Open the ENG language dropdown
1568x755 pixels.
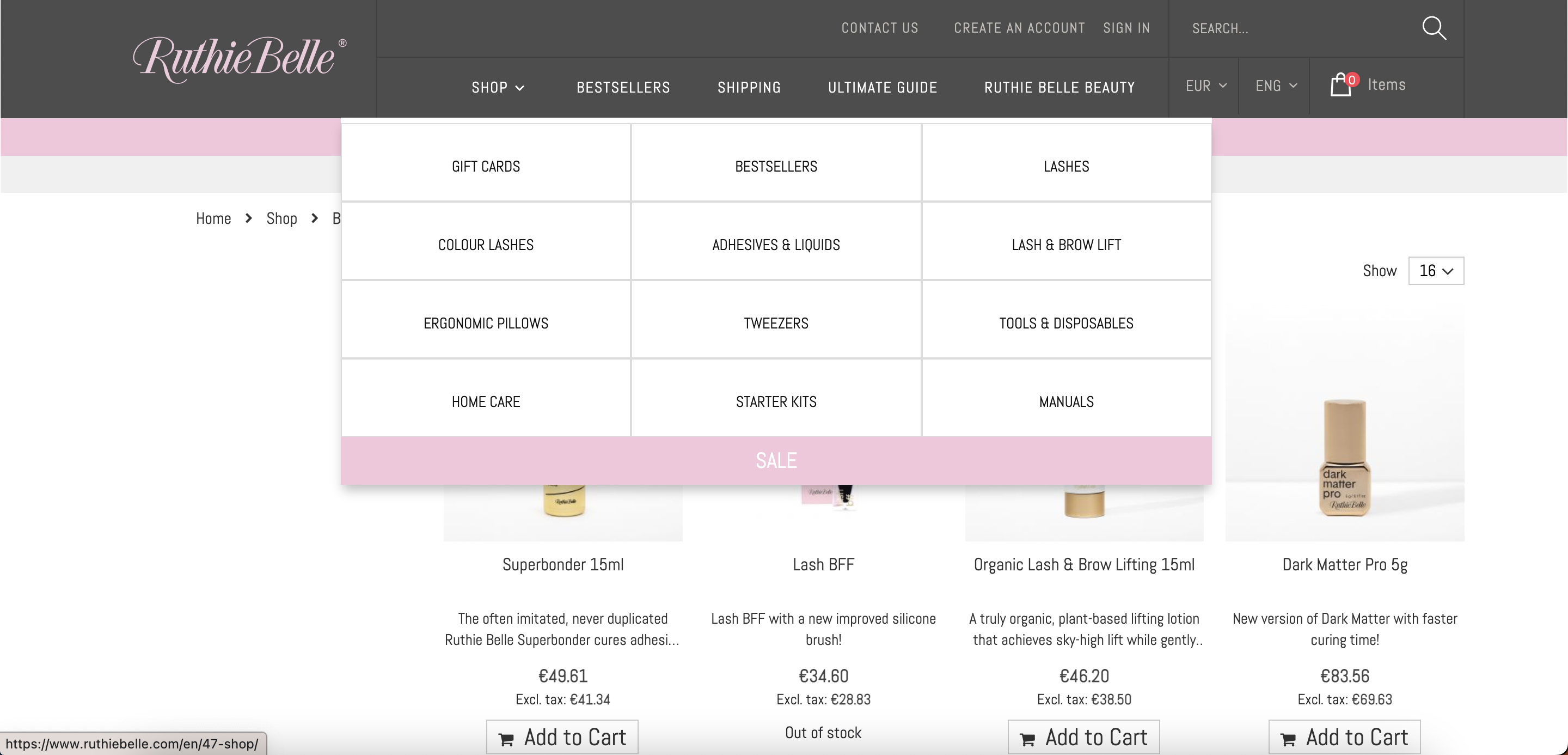pos(1276,86)
